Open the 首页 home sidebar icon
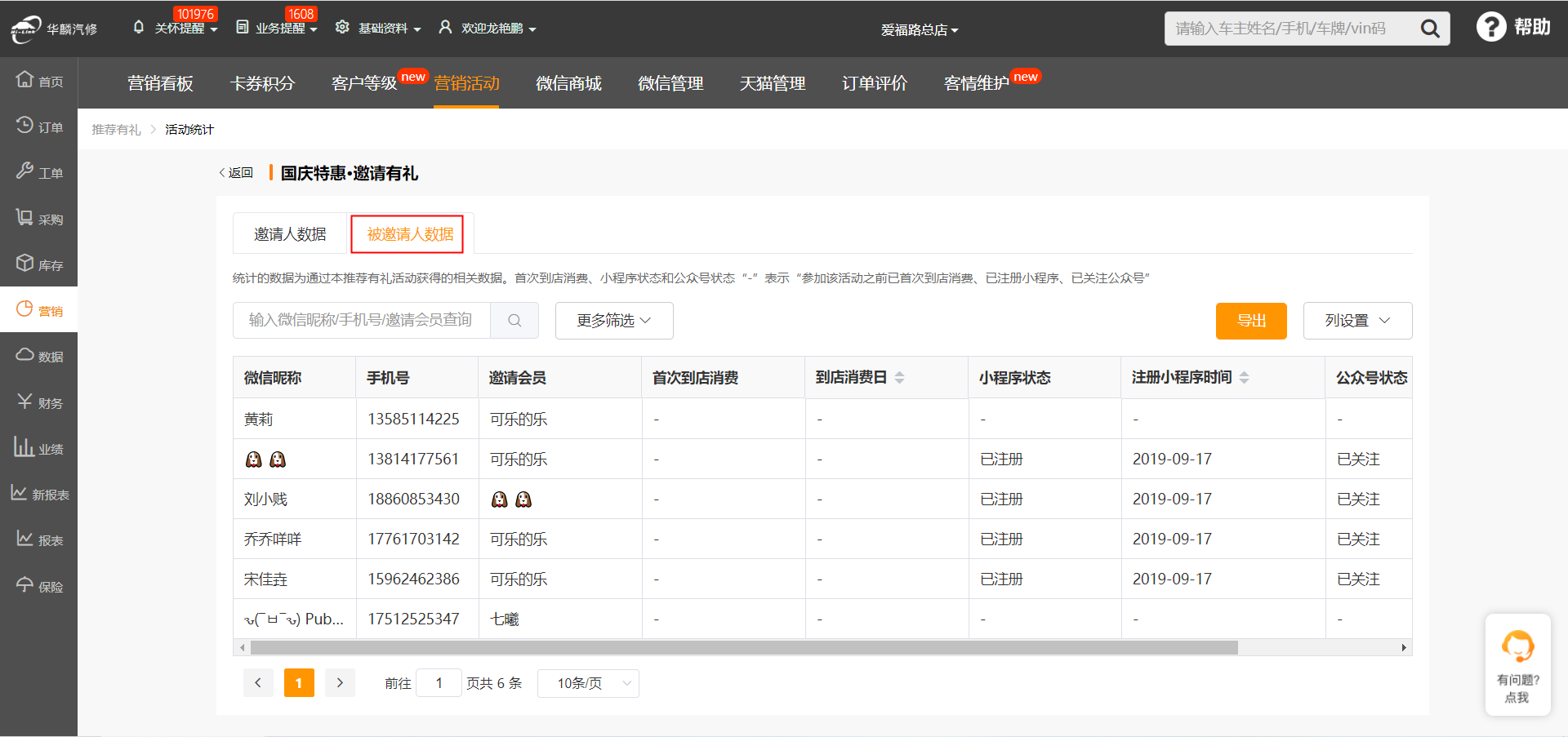Image resolution: width=1568 pixels, height=737 pixels. [x=38, y=80]
